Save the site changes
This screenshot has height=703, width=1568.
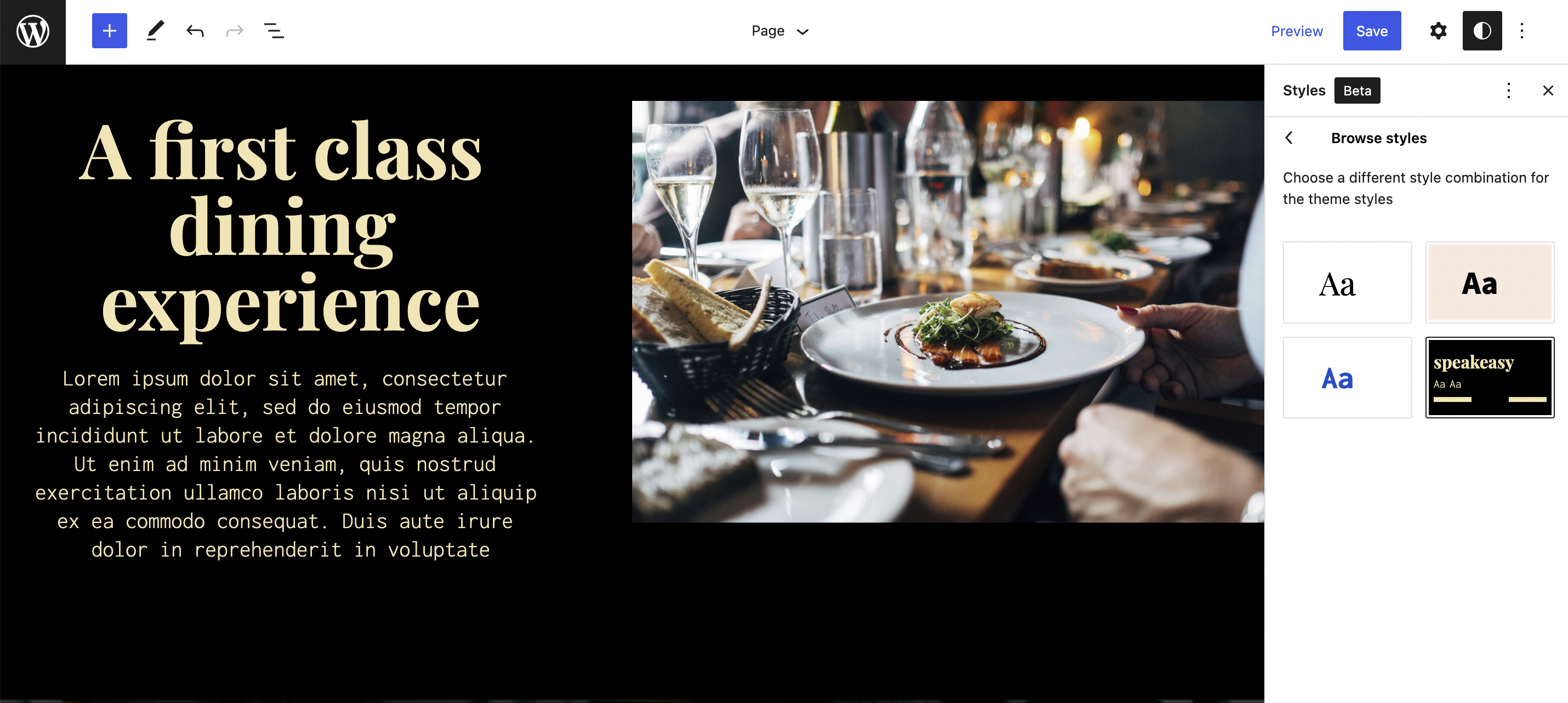1371,31
